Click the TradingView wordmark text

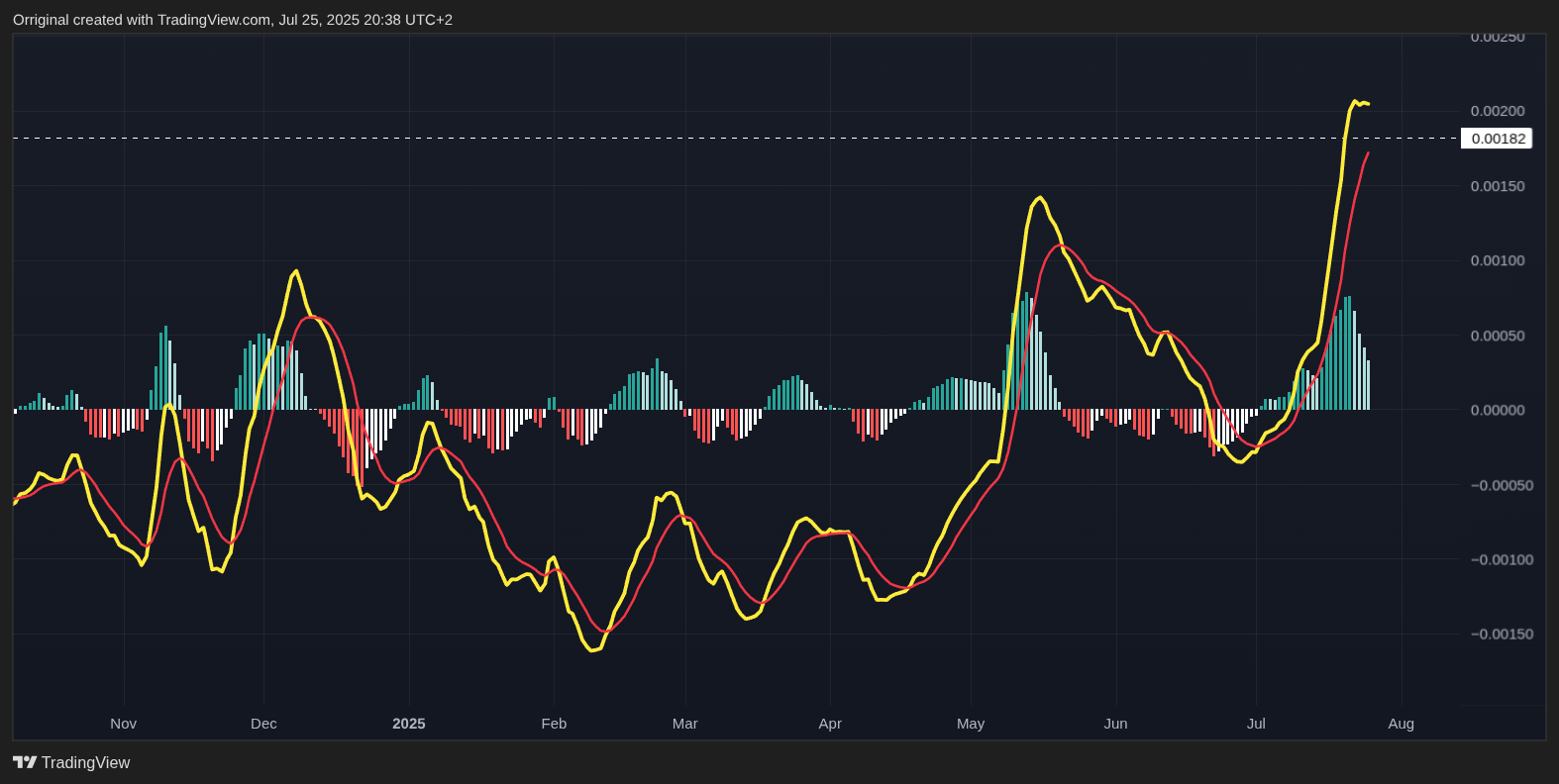pyautogui.click(x=85, y=762)
